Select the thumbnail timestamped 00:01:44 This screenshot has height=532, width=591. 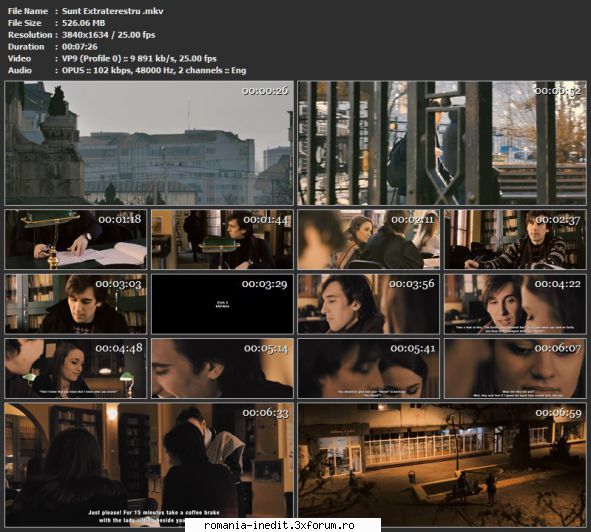(x=222, y=239)
